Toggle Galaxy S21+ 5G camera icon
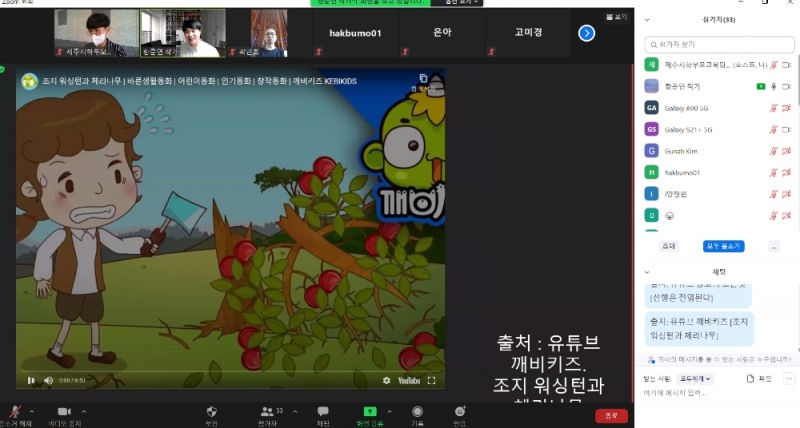Viewport: 800px width, 428px height. 787,130
